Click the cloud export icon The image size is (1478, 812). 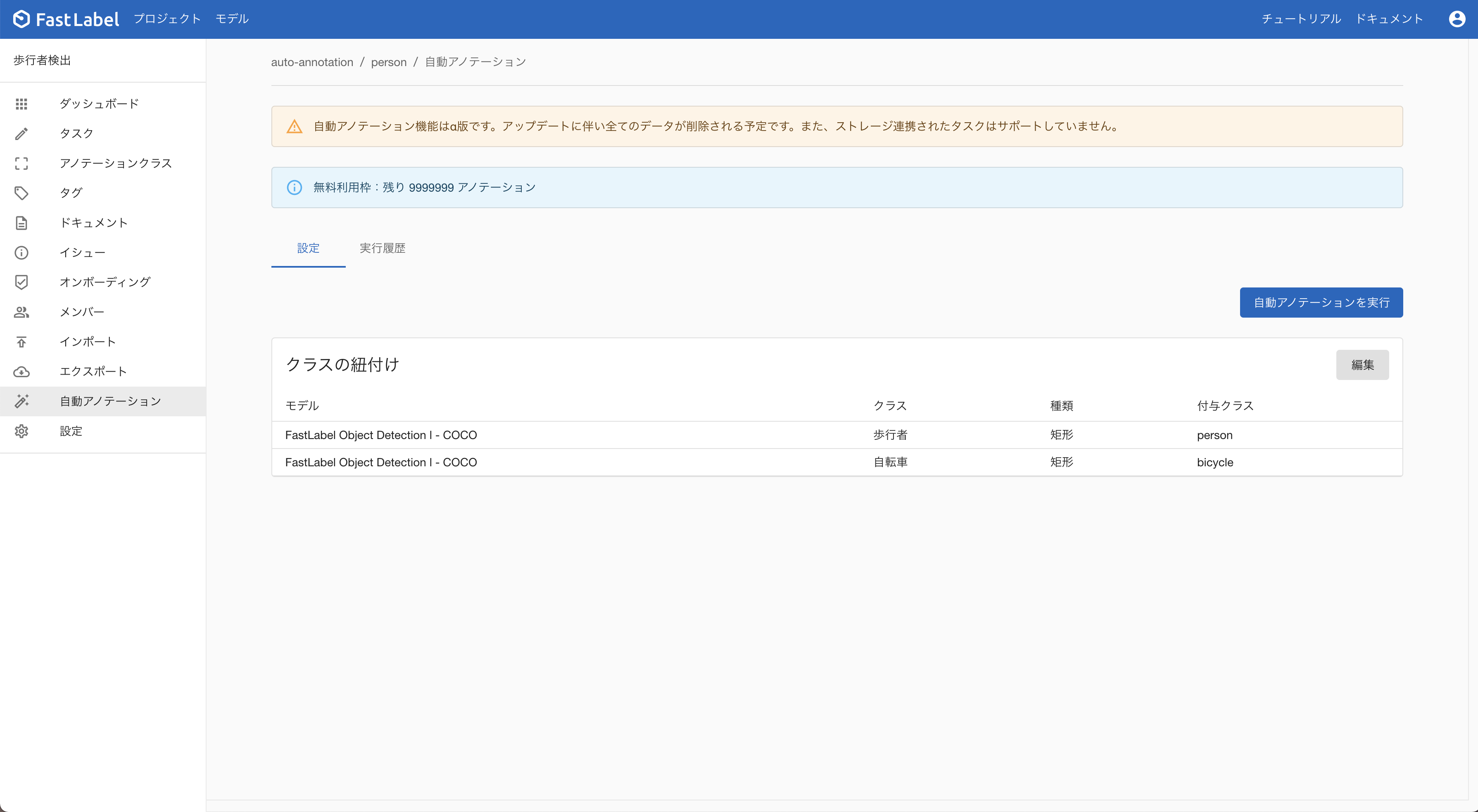(21, 372)
